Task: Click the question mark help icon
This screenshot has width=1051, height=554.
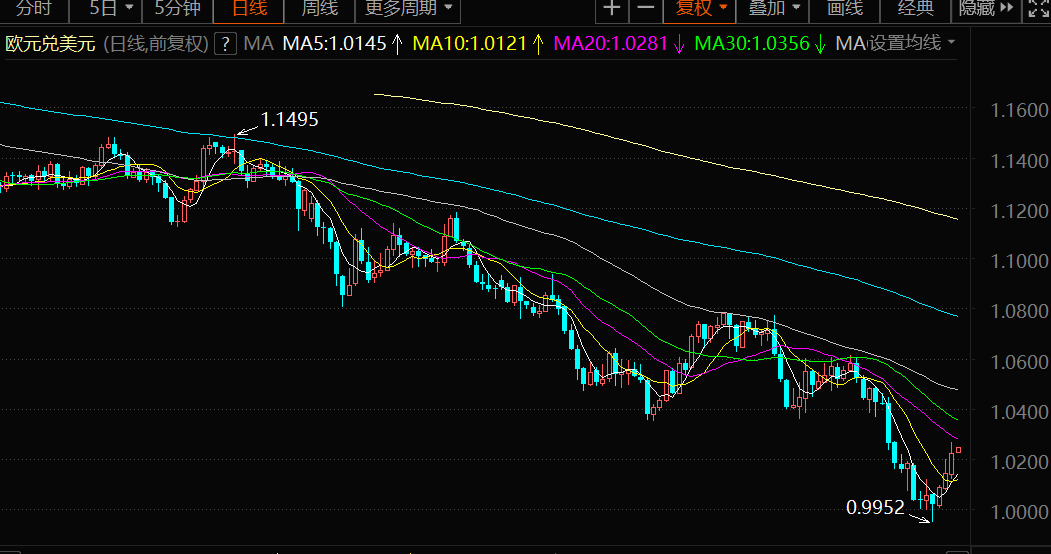Action: (226, 44)
